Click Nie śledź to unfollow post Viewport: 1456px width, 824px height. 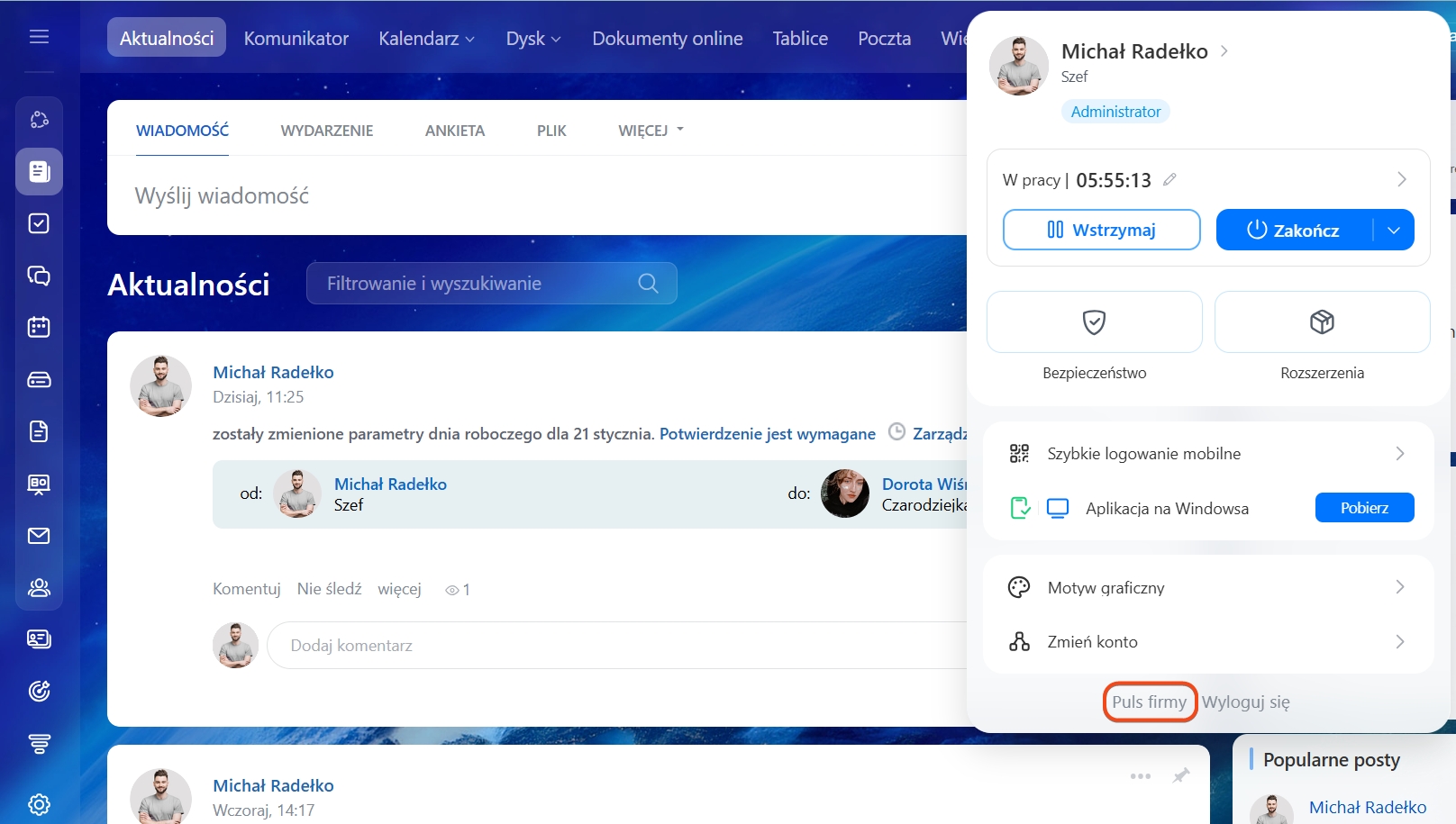[329, 589]
